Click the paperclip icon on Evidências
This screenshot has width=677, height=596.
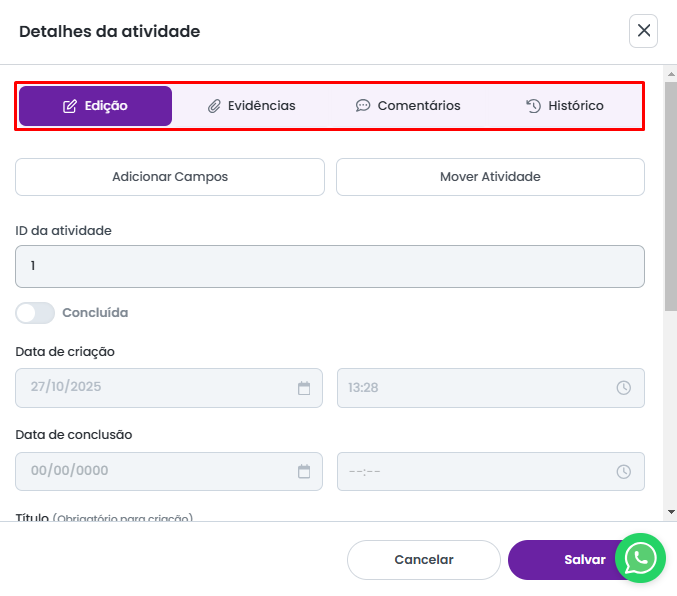[214, 106]
